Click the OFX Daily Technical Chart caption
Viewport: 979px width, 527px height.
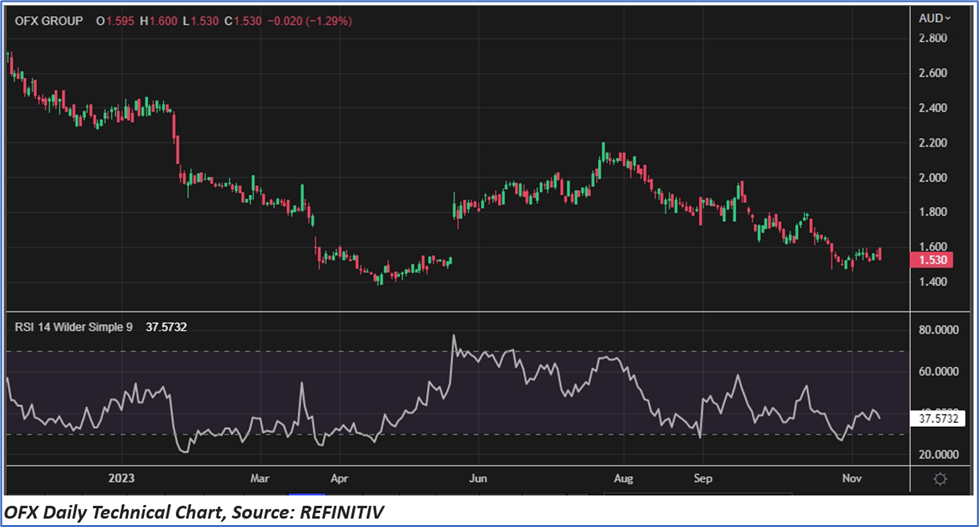(194, 513)
